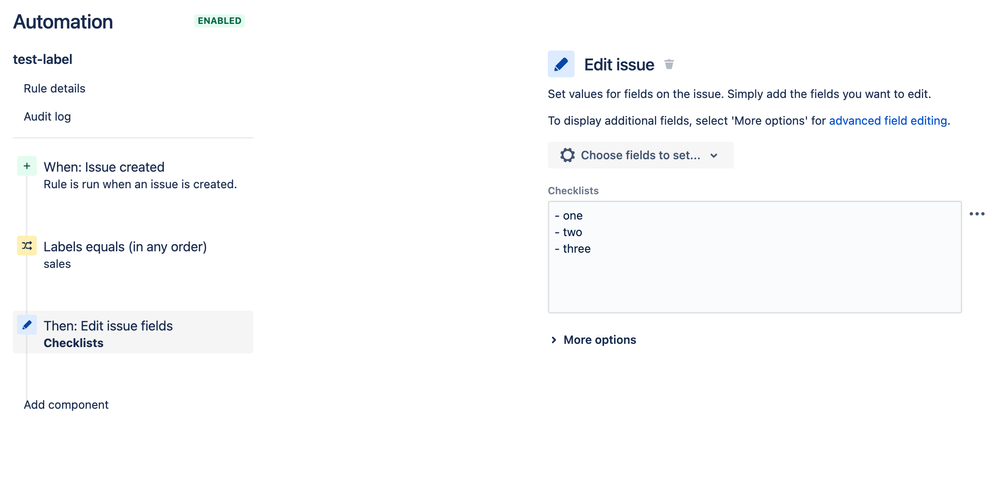999x498 pixels.
Task: Click the test-label rule name
Action: [43, 60]
